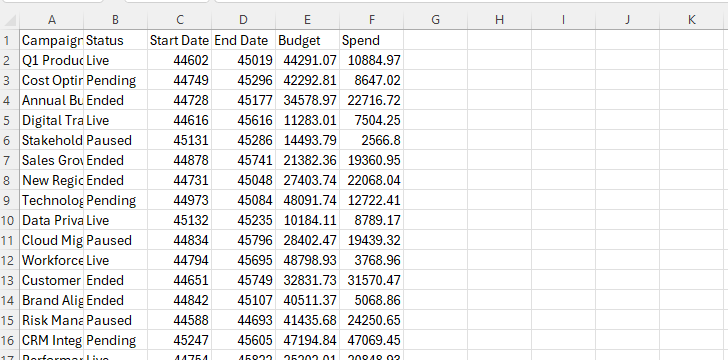Click budget value 47194.84

(307, 340)
